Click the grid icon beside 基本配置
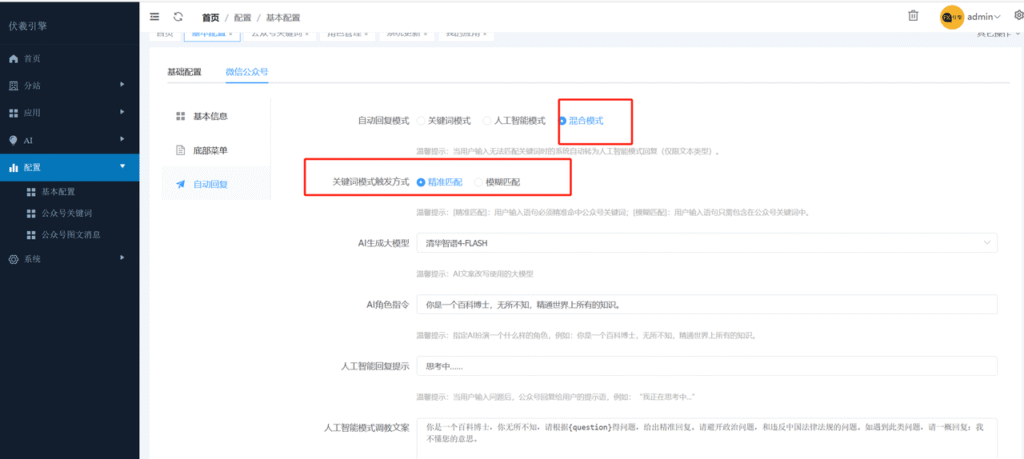The image size is (1024, 459). [30, 192]
